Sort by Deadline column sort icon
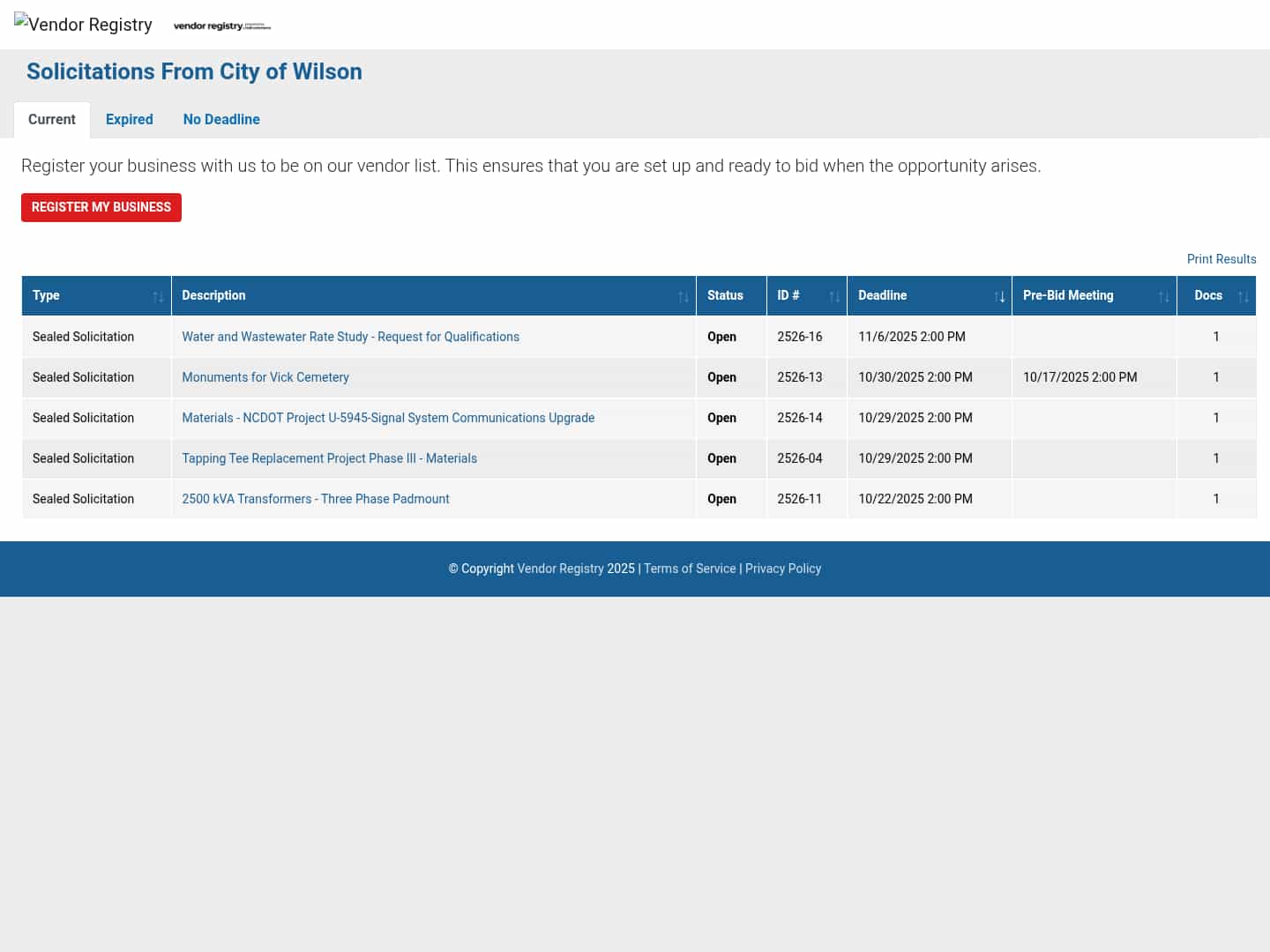The width and height of the screenshot is (1270, 952). [x=998, y=297]
